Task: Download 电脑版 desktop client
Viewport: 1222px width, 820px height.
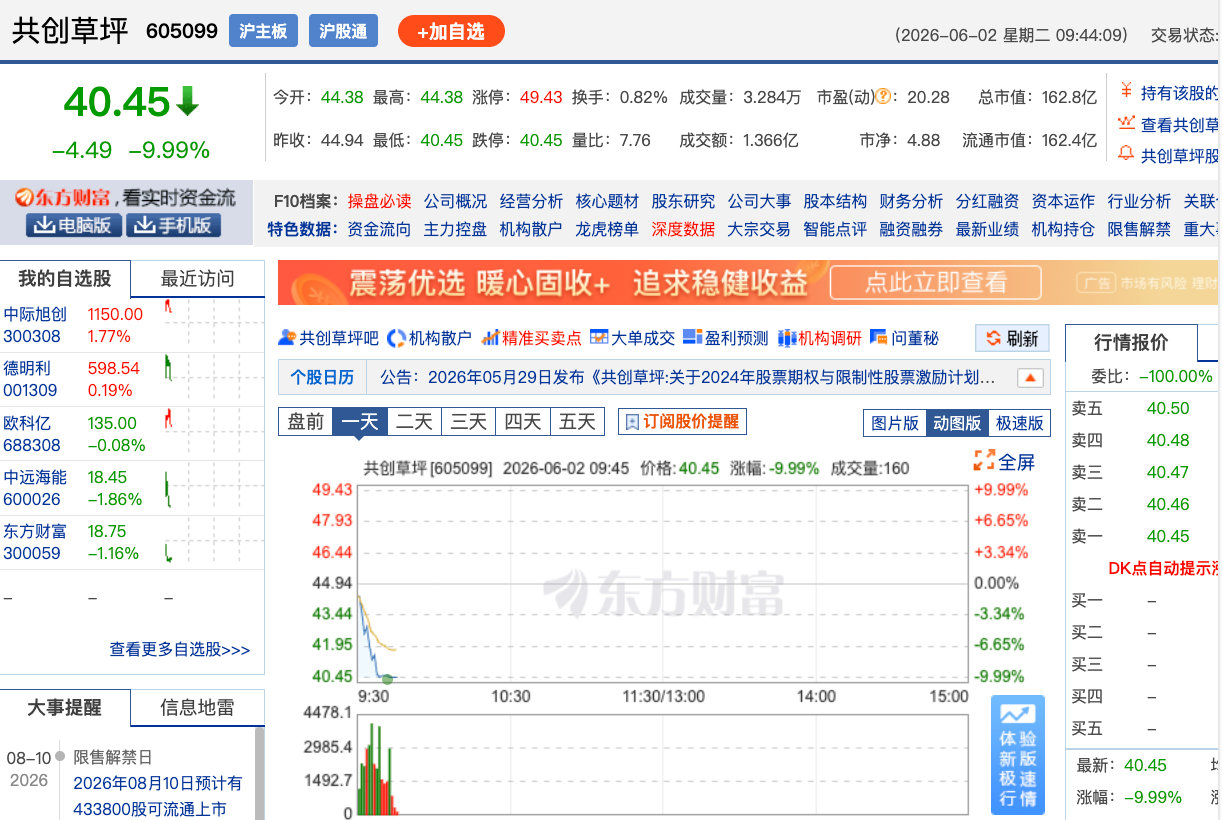Action: [x=74, y=225]
